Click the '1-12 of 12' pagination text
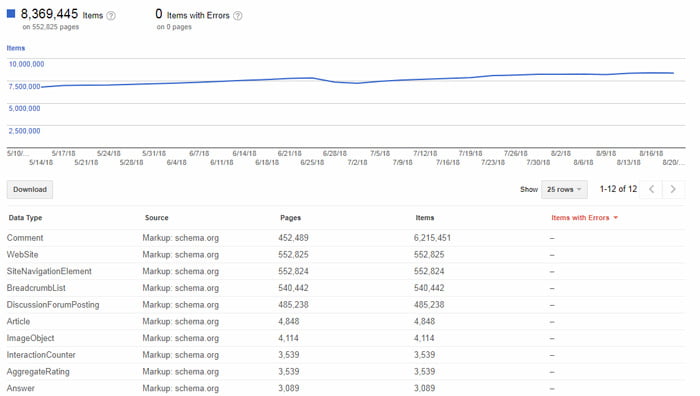This screenshot has width=700, height=396. click(x=618, y=189)
